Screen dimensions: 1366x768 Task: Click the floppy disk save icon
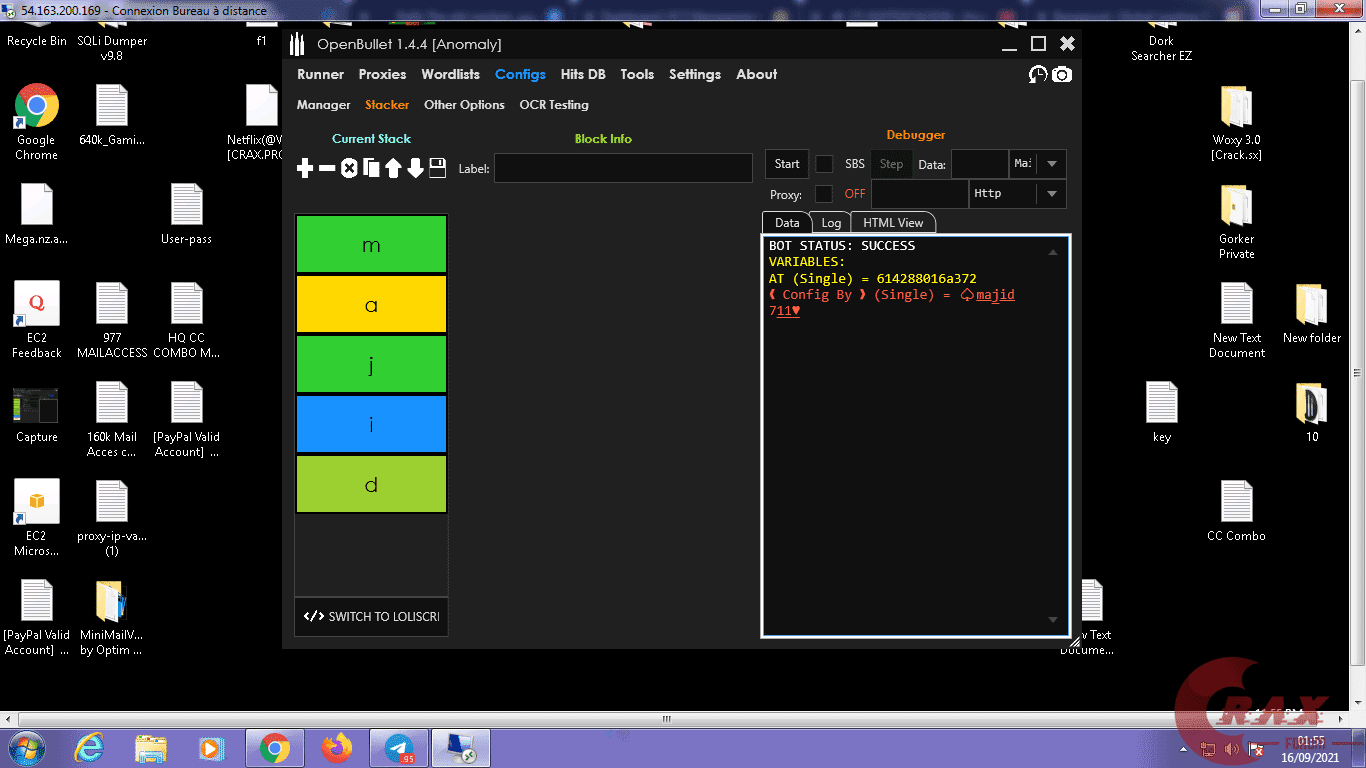click(437, 168)
